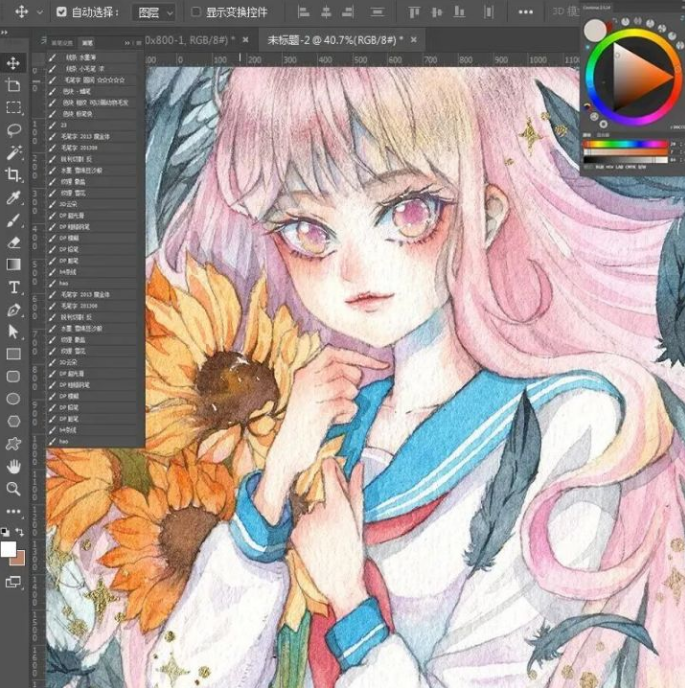685x688 pixels.
Task: Collapse the brush panel using its double-arrow
Action: [128, 43]
